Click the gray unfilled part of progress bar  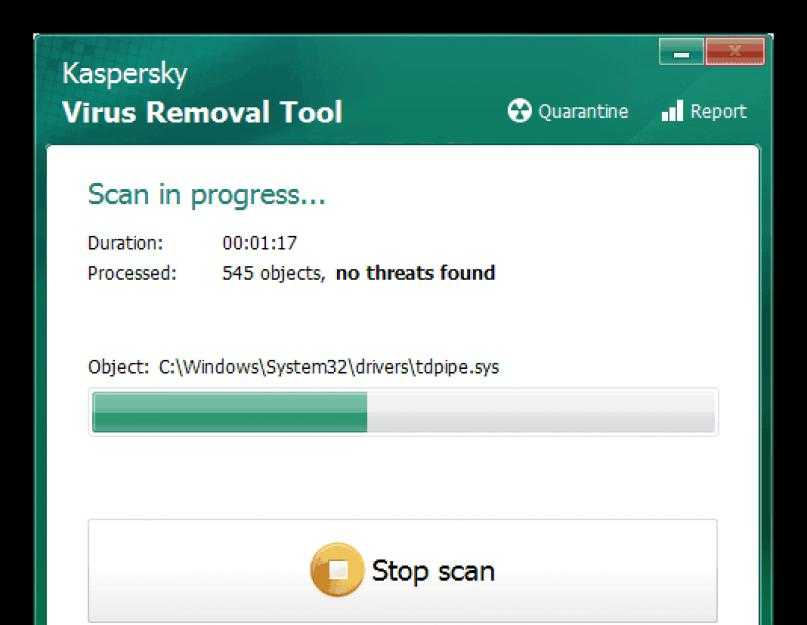(541, 412)
